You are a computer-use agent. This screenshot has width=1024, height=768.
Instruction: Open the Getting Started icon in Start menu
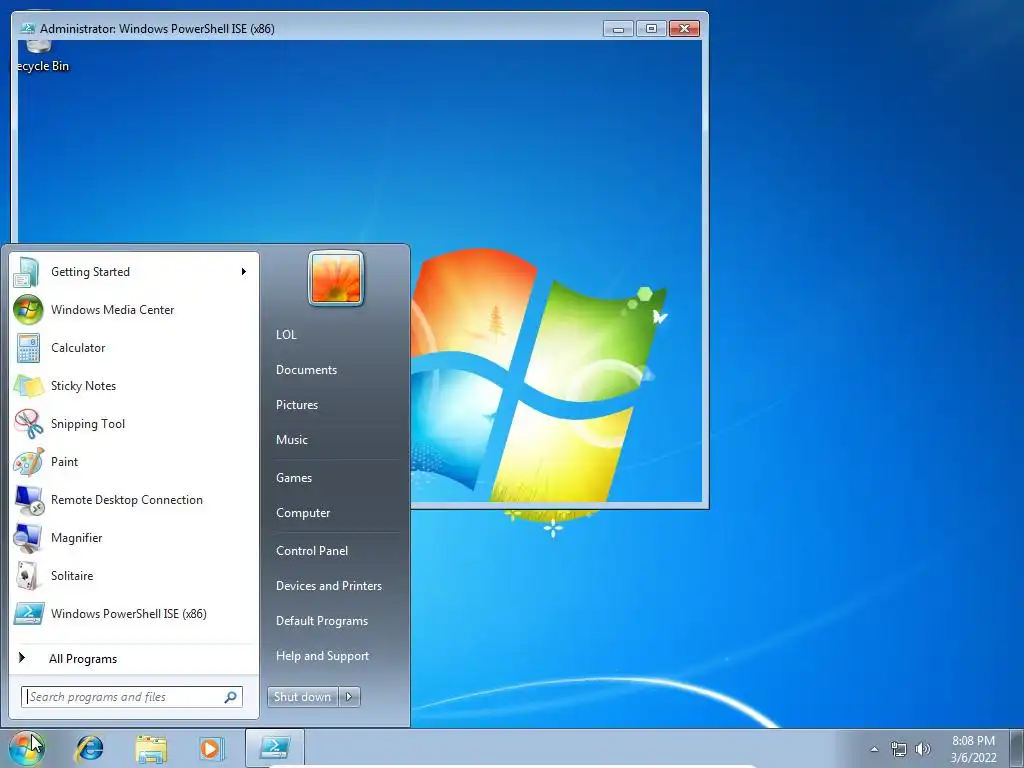28,272
